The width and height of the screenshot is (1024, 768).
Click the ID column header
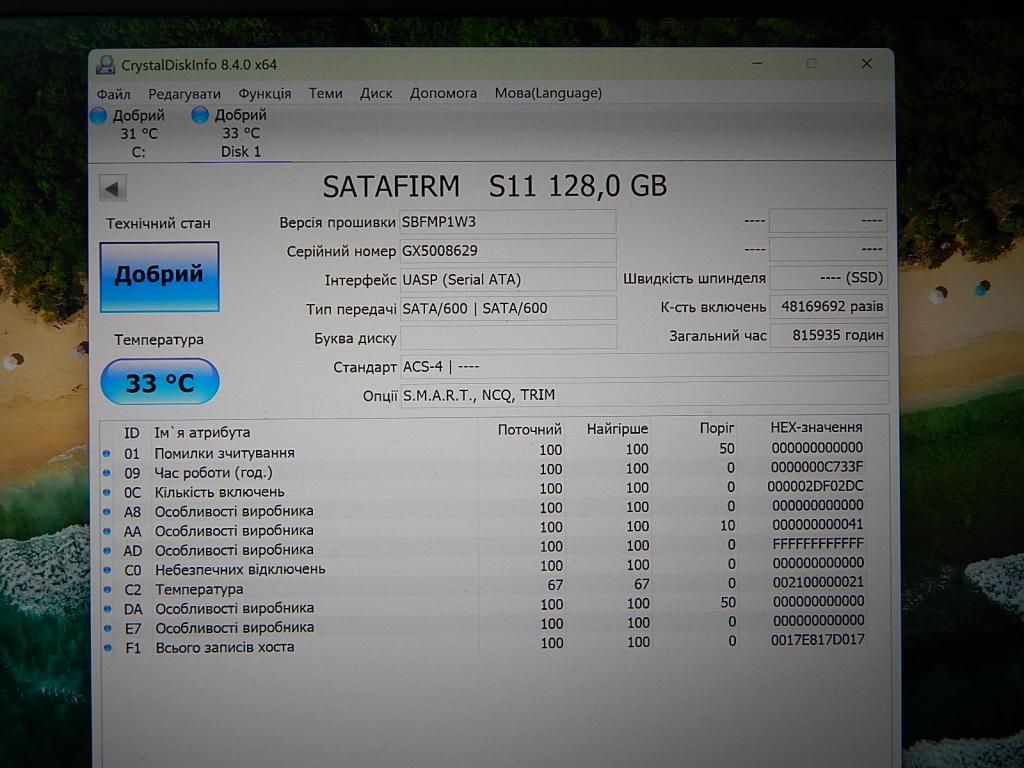[x=131, y=433]
